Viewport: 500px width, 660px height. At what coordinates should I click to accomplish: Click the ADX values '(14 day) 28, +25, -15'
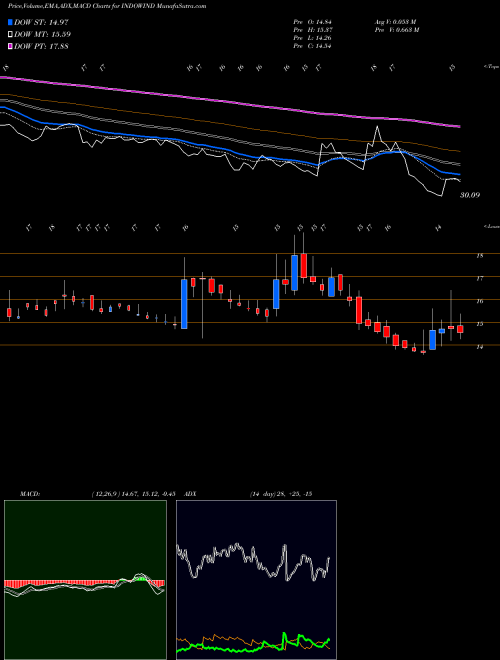(280, 494)
